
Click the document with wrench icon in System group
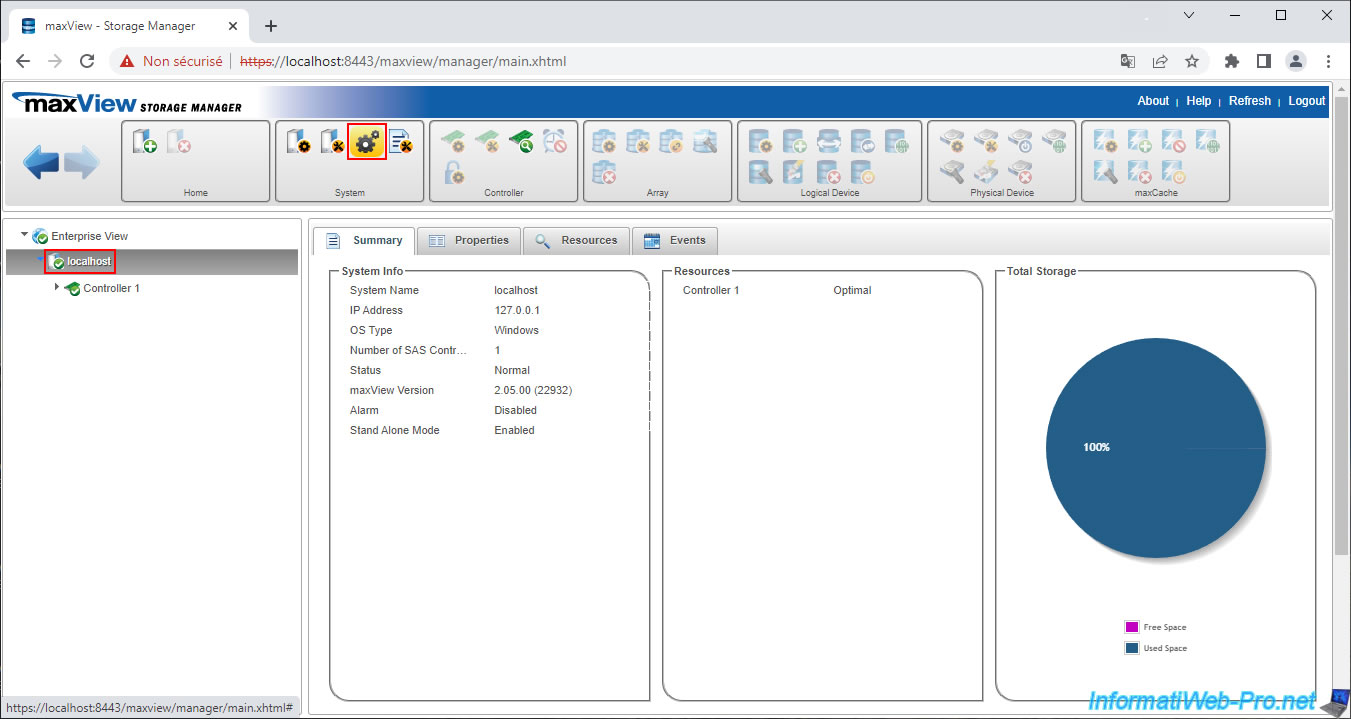pos(401,142)
